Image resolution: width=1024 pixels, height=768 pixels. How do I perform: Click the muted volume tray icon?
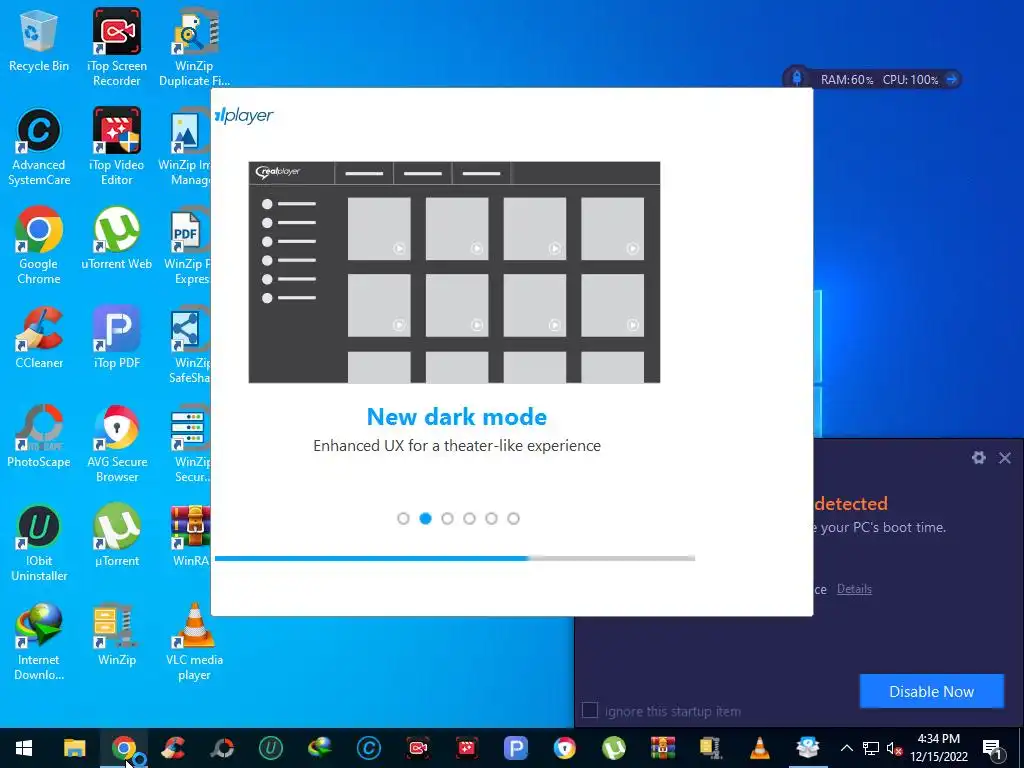coord(894,748)
